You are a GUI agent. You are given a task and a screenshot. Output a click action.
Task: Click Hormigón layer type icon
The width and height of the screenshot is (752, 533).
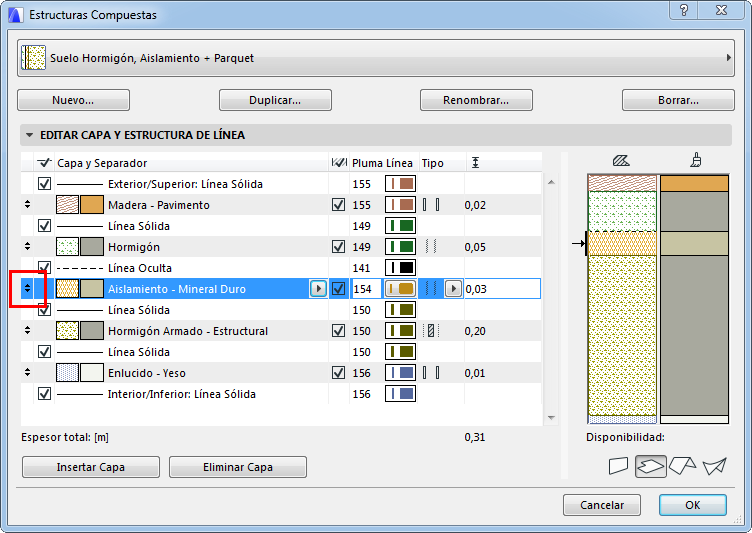(431, 247)
